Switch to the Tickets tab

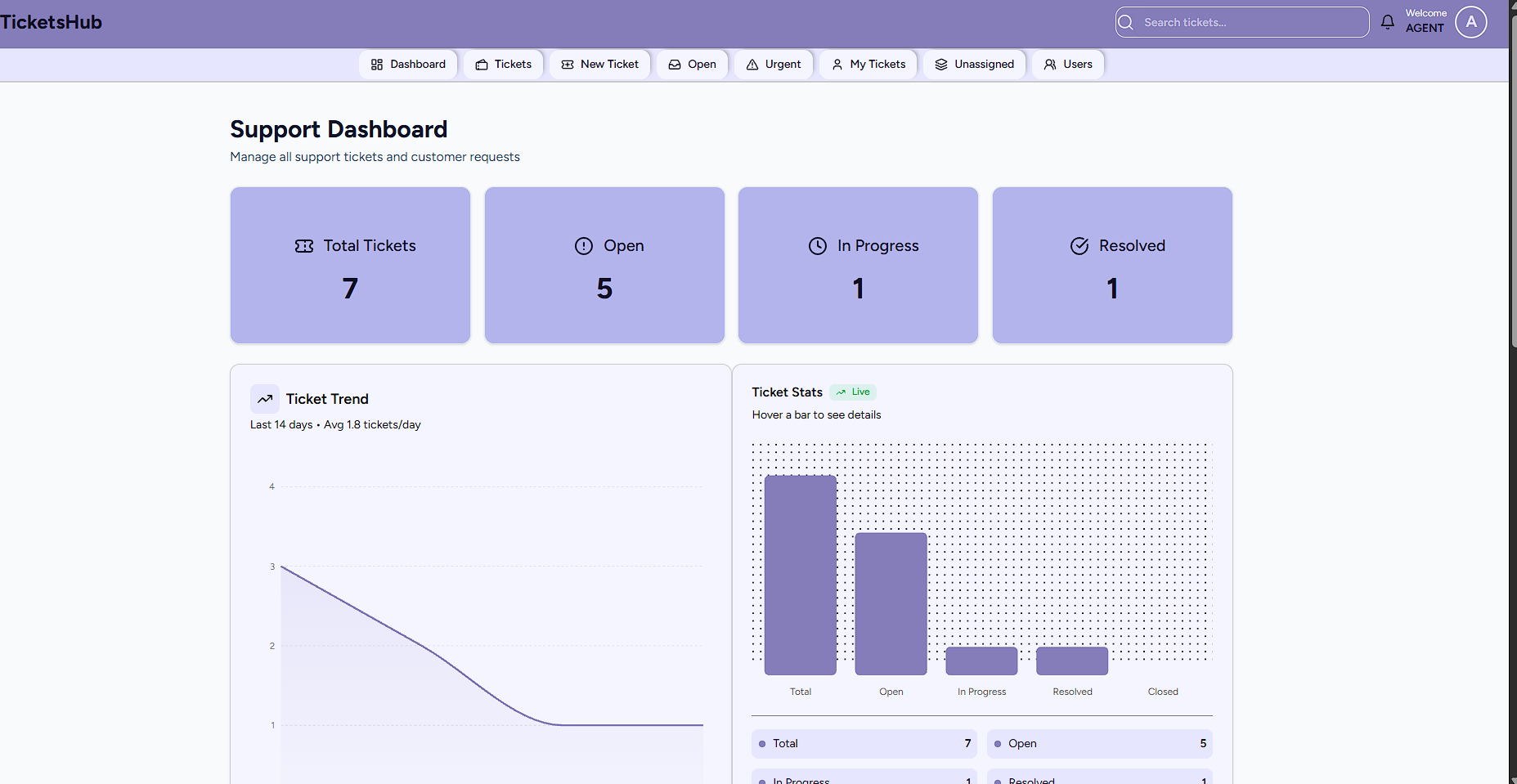503,64
